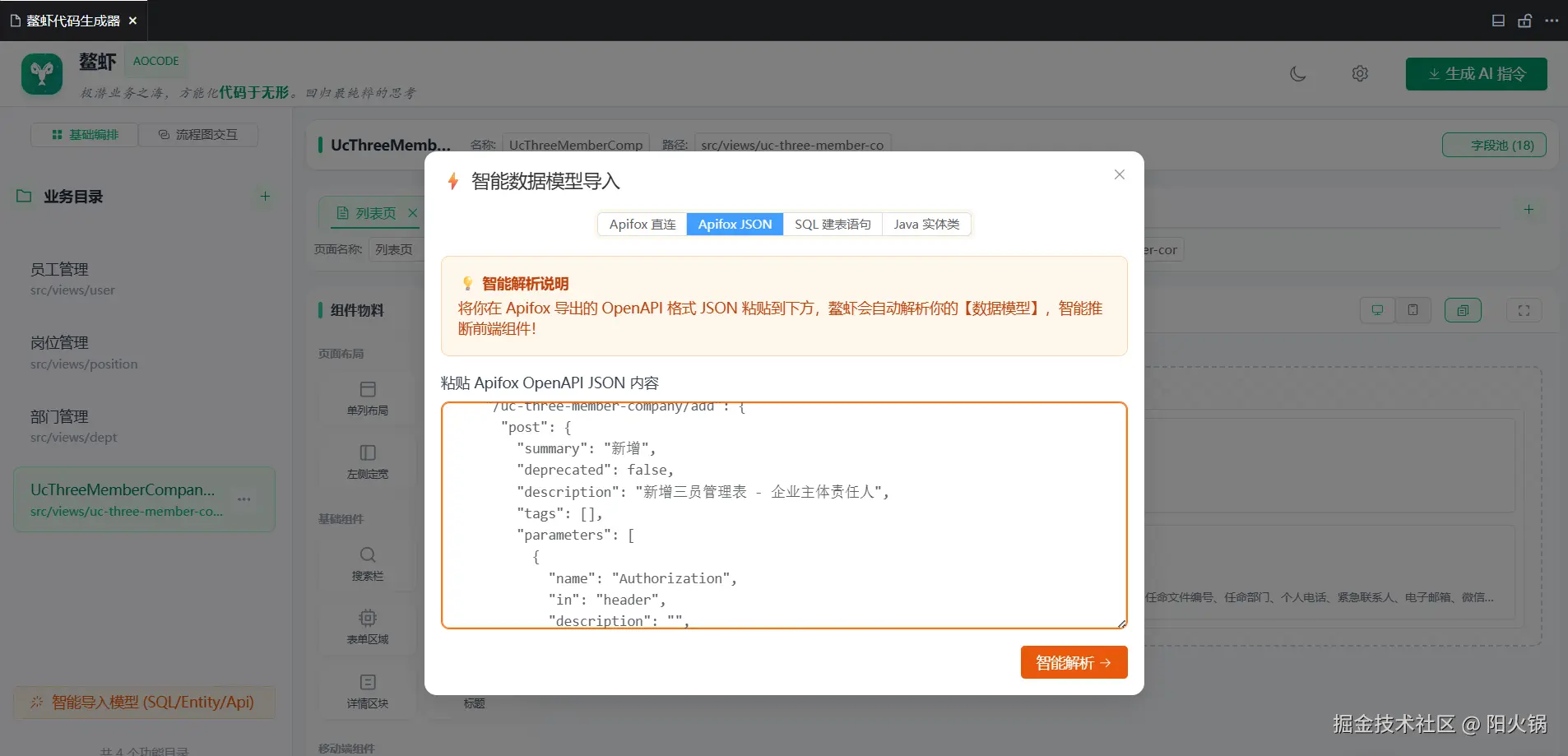Toggle fullscreen canvas icon
Image resolution: width=1568 pixels, height=756 pixels.
tap(1524, 310)
